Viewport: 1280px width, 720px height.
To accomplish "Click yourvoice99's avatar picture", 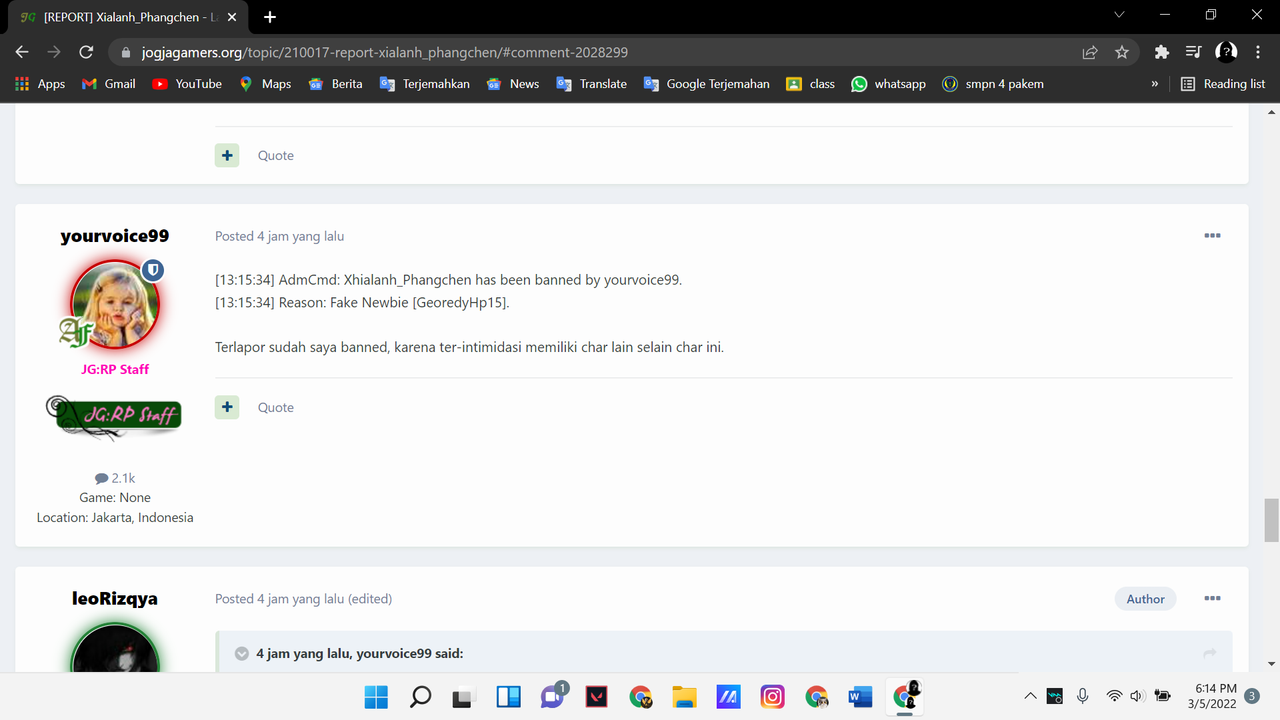I will tap(115, 304).
